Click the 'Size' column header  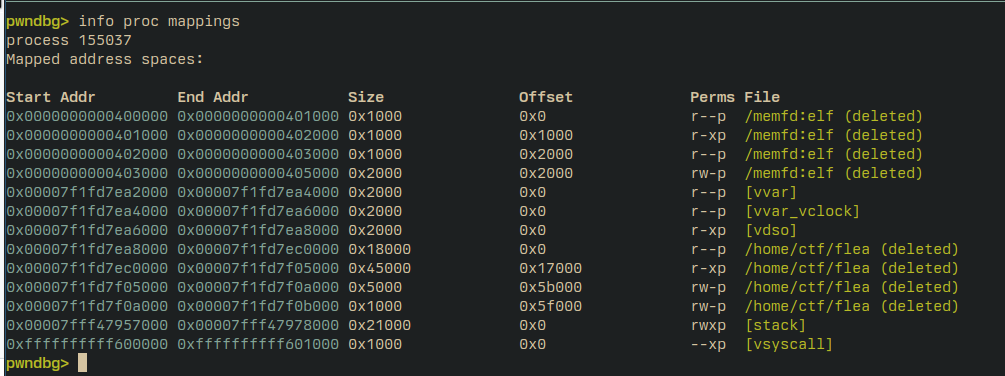coord(366,97)
